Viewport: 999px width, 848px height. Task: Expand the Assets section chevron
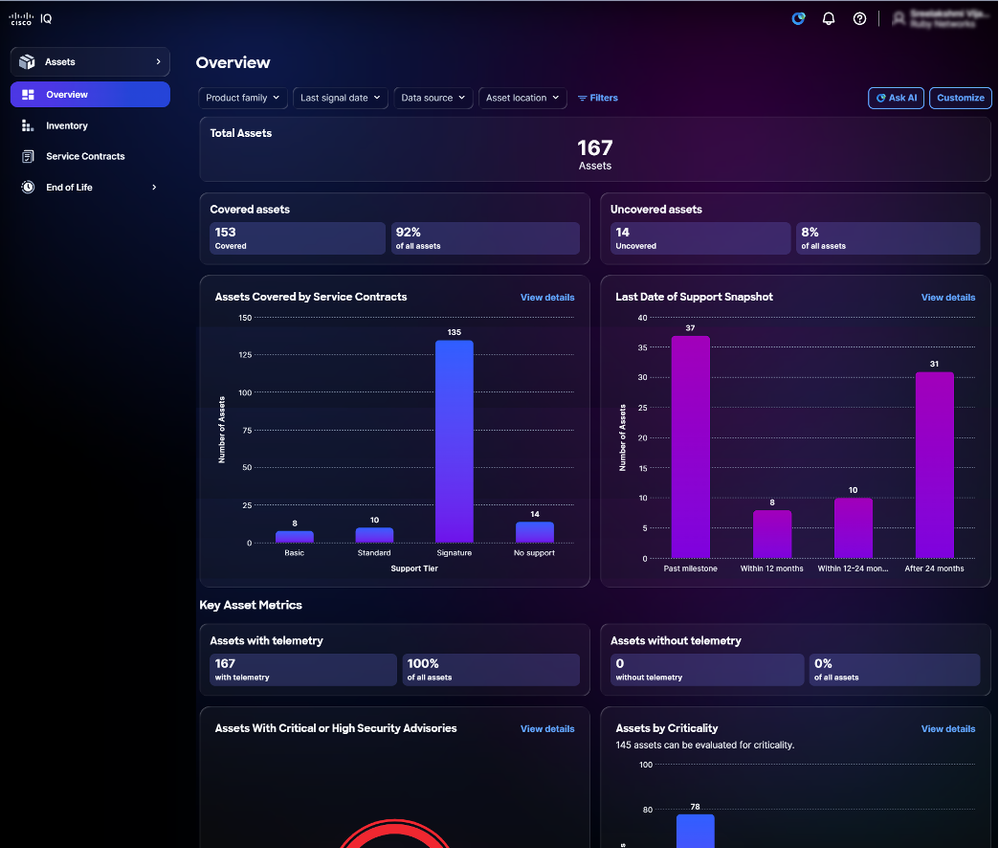[x=158, y=62]
